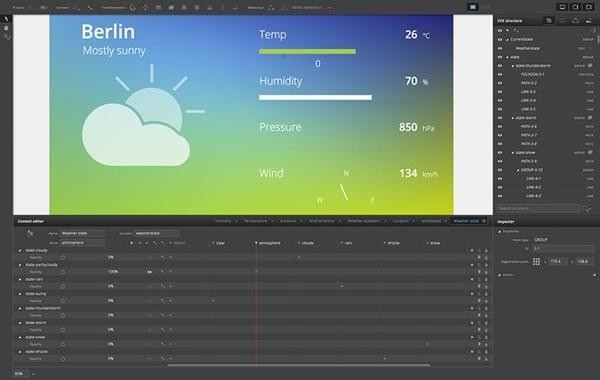
Task: Hide the POLYGON-3-1 element
Action: (x=500, y=74)
